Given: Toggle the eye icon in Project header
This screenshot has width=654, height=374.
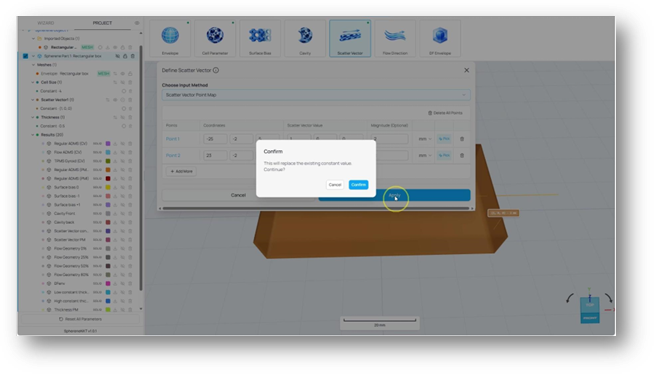Looking at the screenshot, I should [137, 23].
